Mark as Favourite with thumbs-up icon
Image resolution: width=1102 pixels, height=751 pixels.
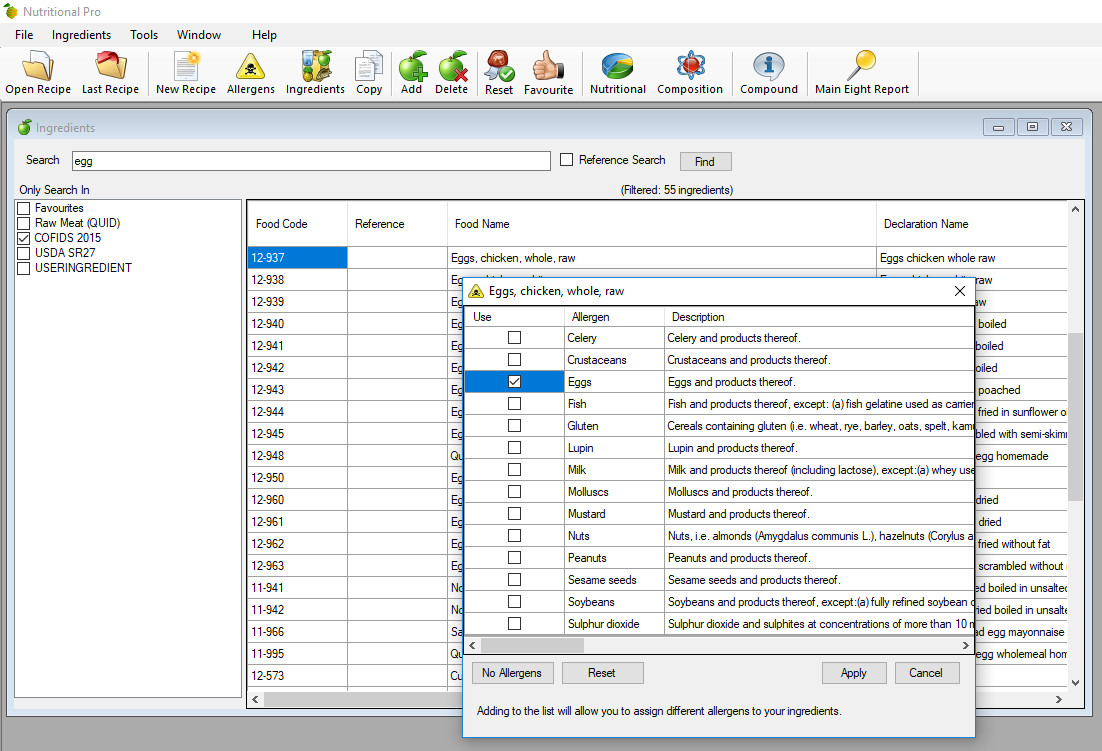548,73
